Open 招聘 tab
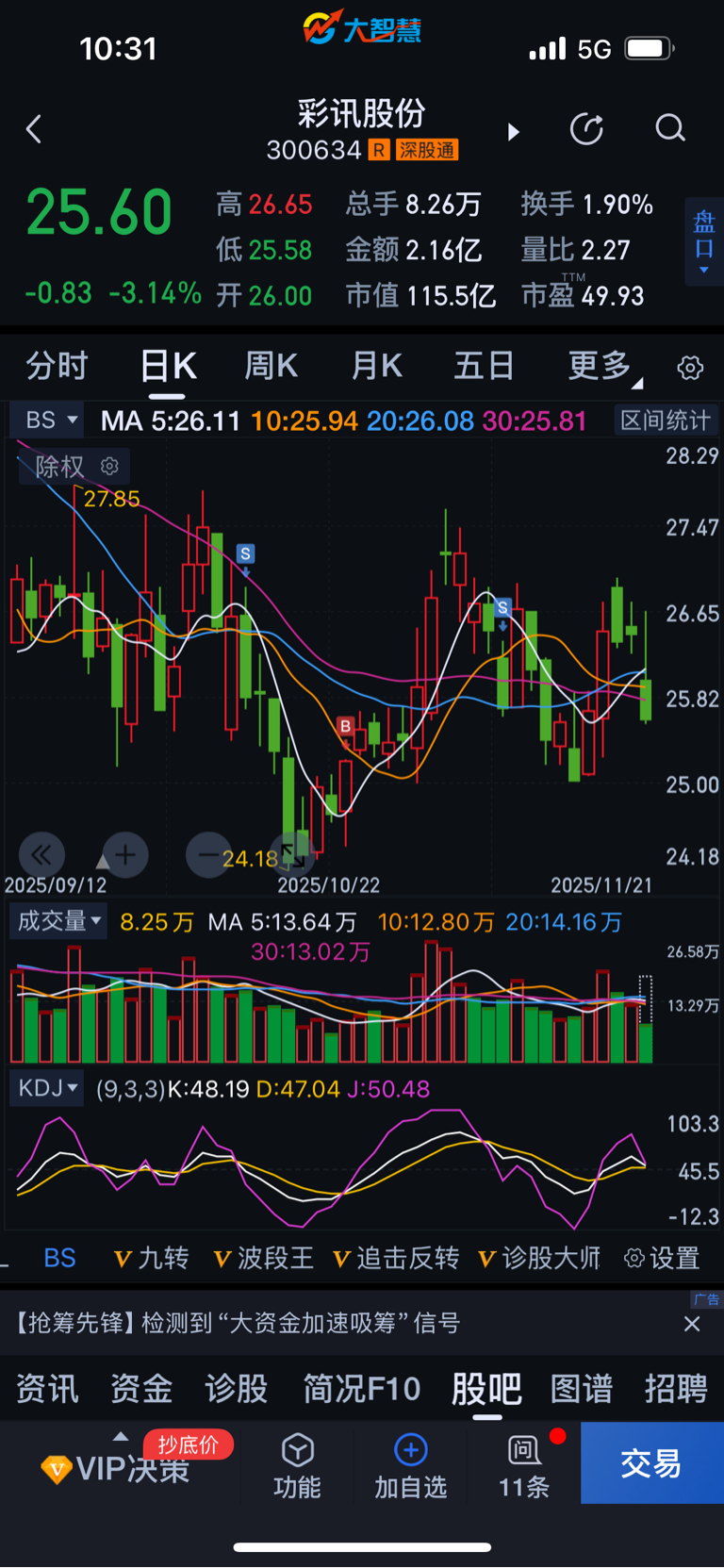This screenshot has width=724, height=1568. (676, 1389)
